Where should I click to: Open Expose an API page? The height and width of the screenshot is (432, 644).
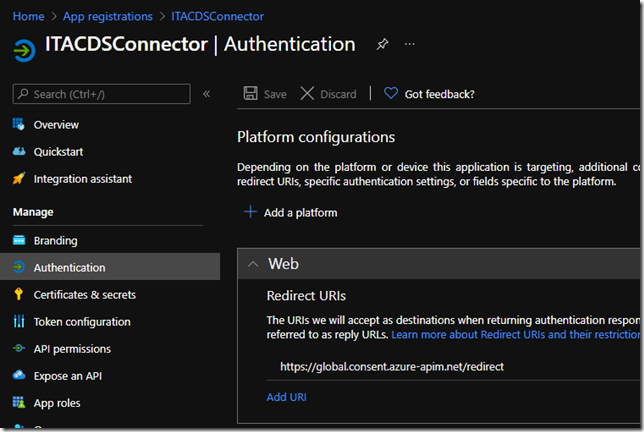tap(68, 376)
